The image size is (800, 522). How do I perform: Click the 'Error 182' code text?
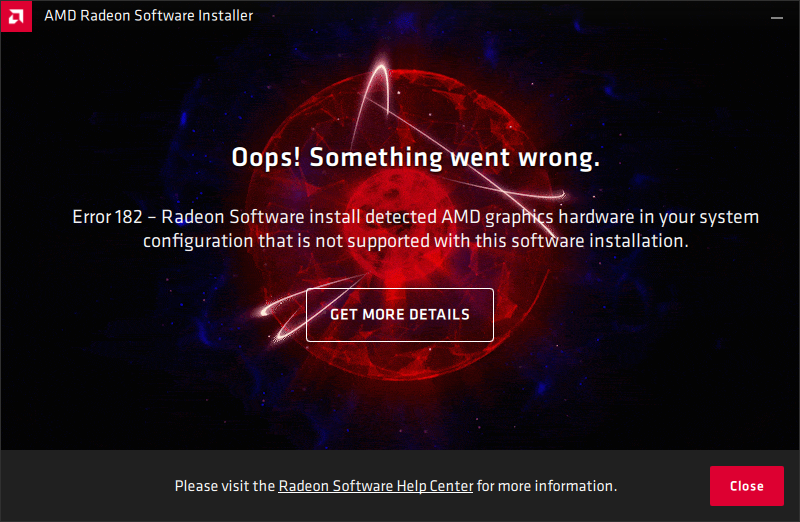(x=108, y=217)
